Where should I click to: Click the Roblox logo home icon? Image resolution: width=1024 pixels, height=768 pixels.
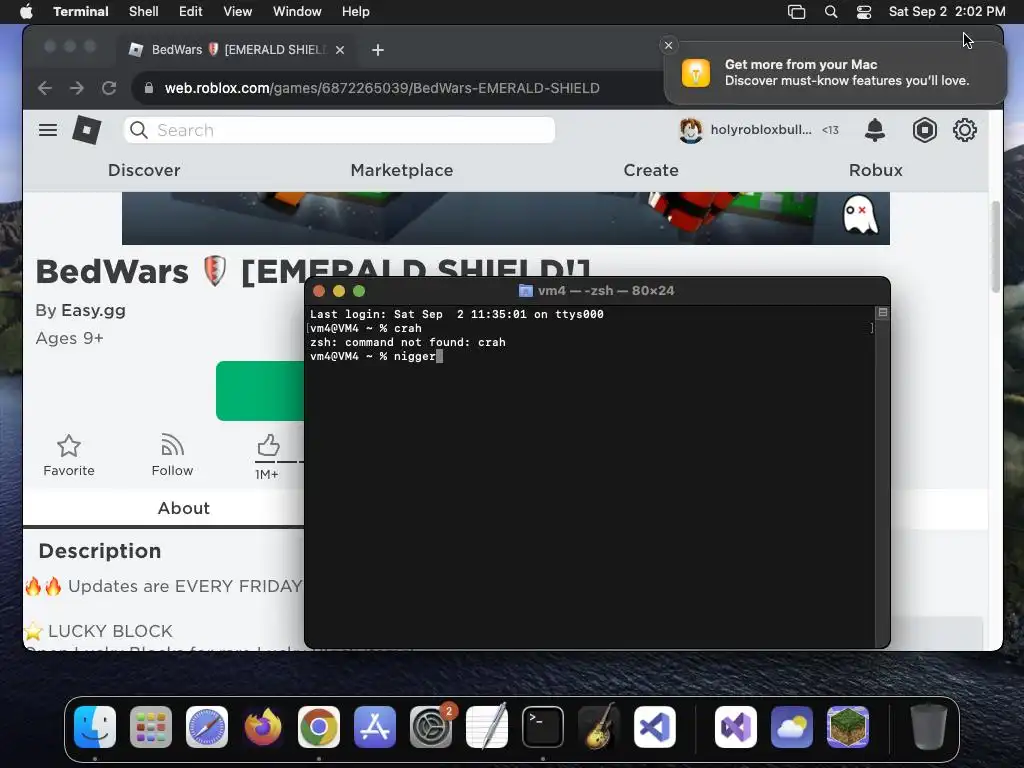(86, 130)
